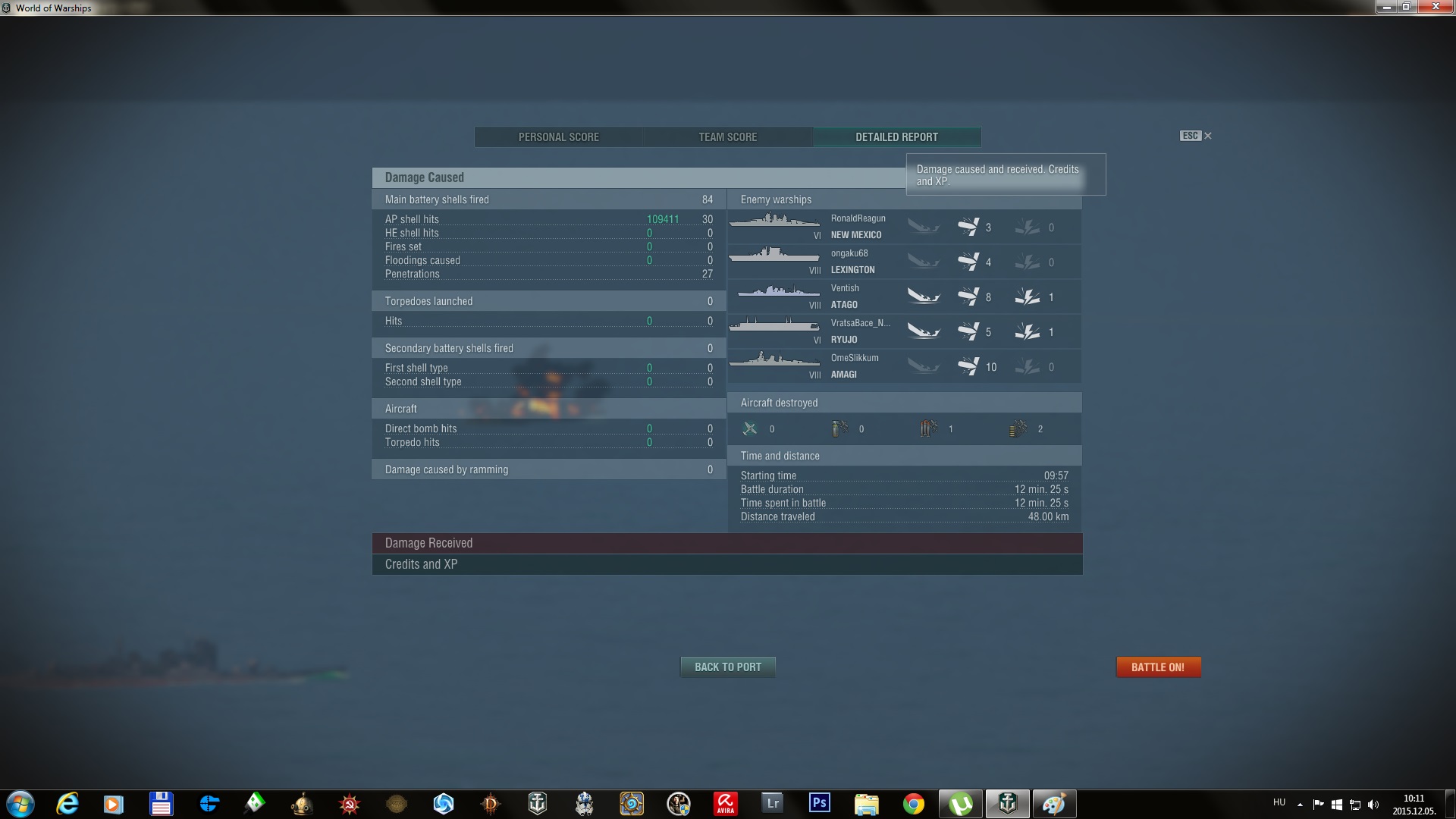Open the volume control in the system tray

(1373, 805)
